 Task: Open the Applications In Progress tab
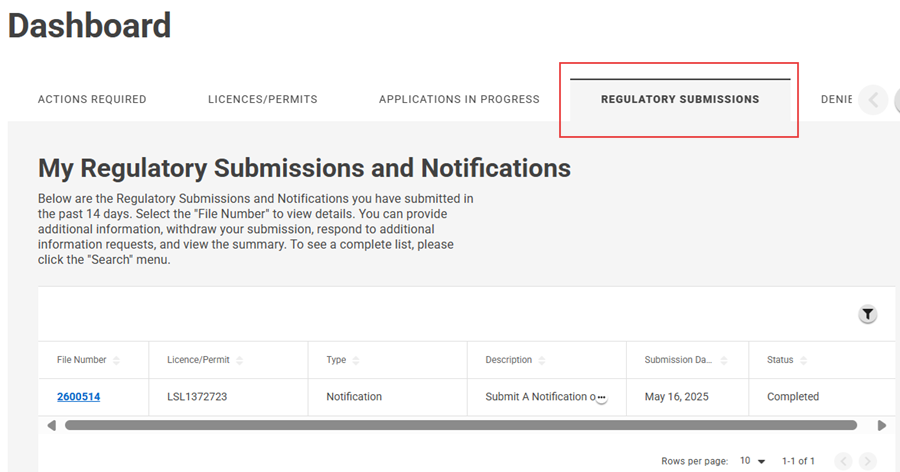pos(459,99)
